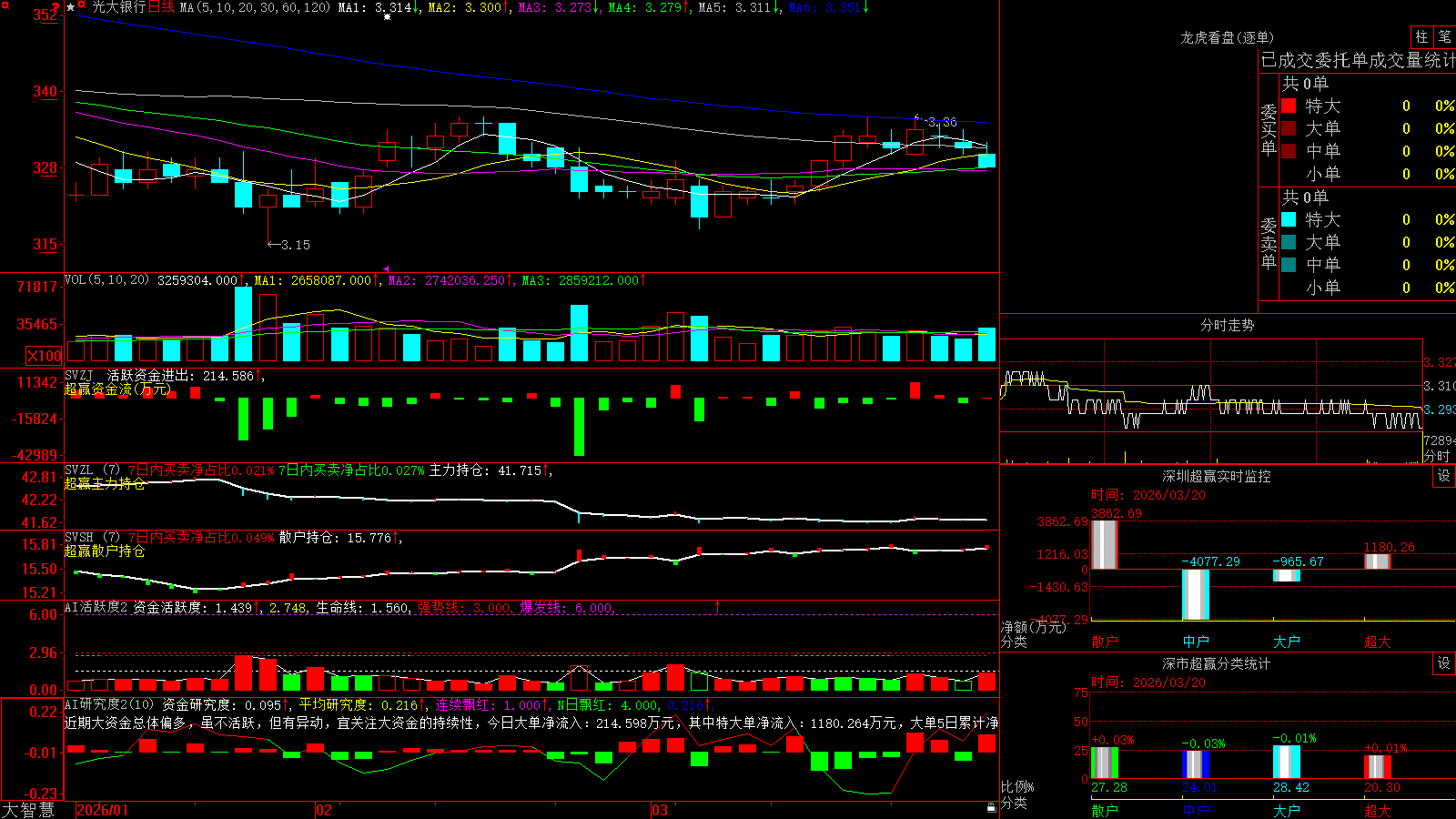
Task: Click the magenta triangle marker above VOL panel
Action: pyautogui.click(x=386, y=269)
